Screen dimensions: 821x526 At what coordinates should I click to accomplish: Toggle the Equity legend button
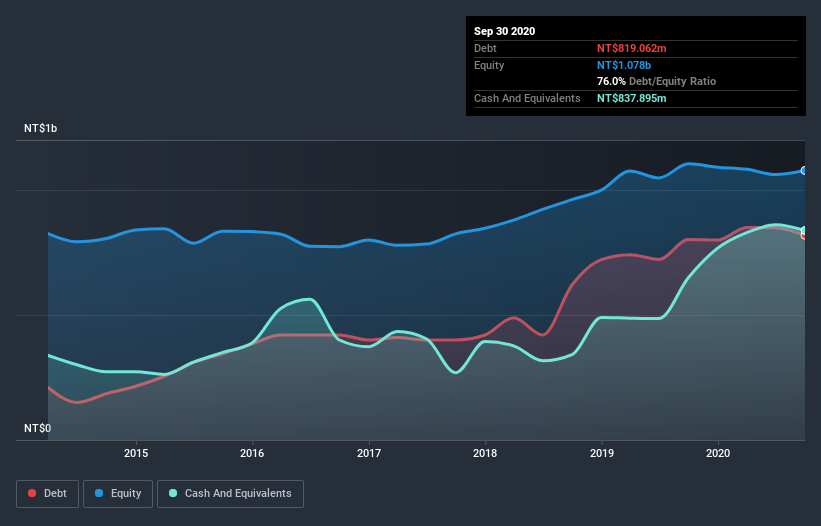tap(118, 494)
